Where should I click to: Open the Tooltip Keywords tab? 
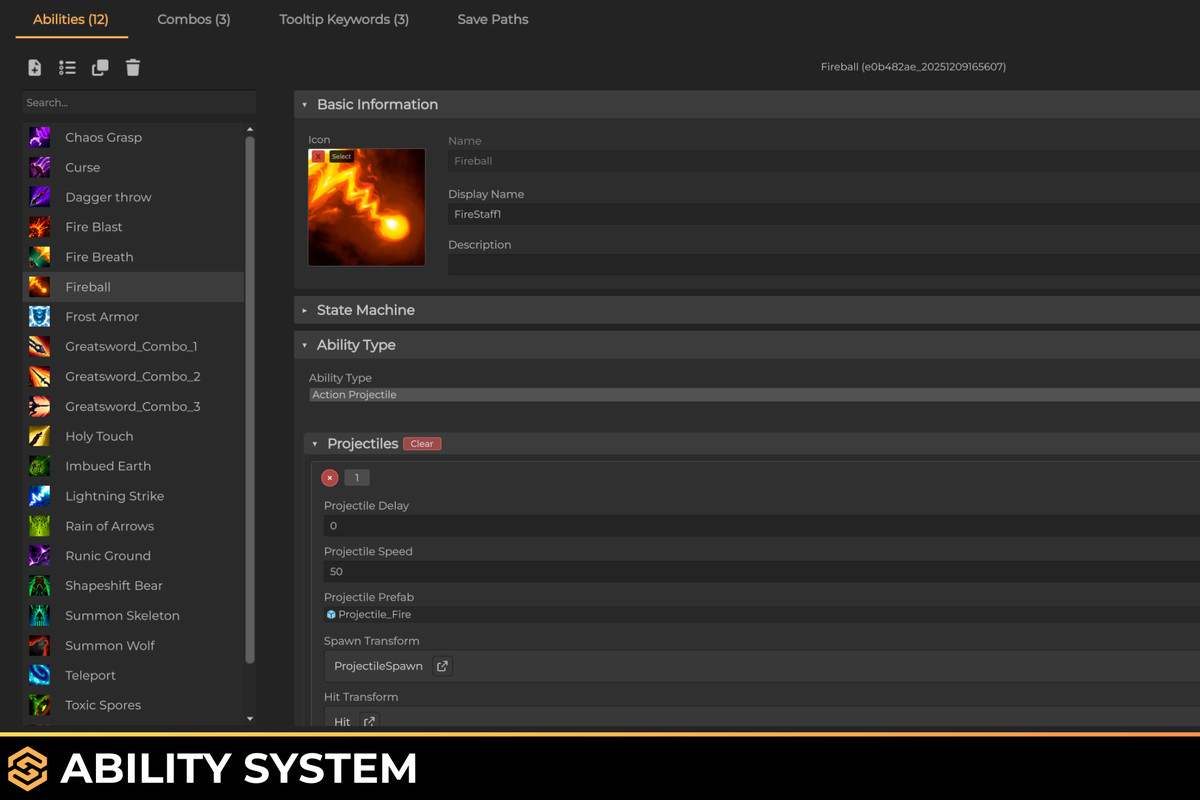pos(344,18)
